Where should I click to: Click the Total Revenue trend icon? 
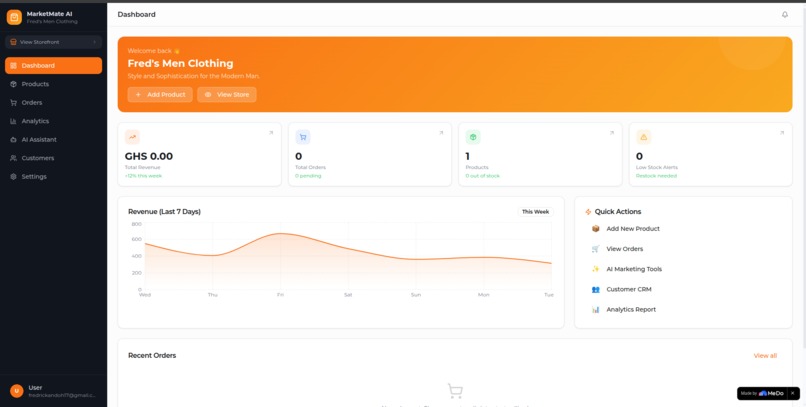(132, 137)
